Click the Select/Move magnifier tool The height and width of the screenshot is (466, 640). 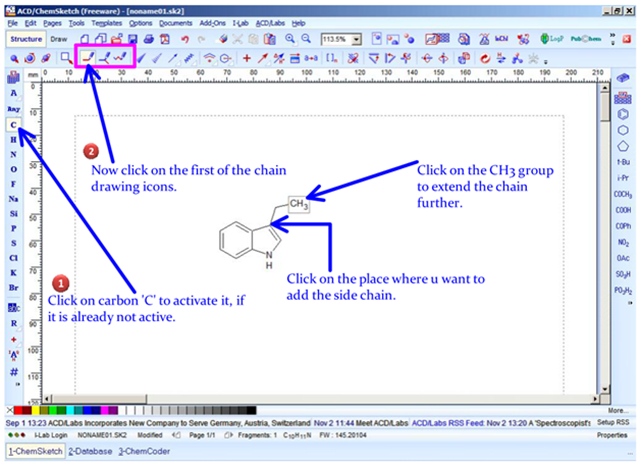pyautogui.click(x=14, y=58)
